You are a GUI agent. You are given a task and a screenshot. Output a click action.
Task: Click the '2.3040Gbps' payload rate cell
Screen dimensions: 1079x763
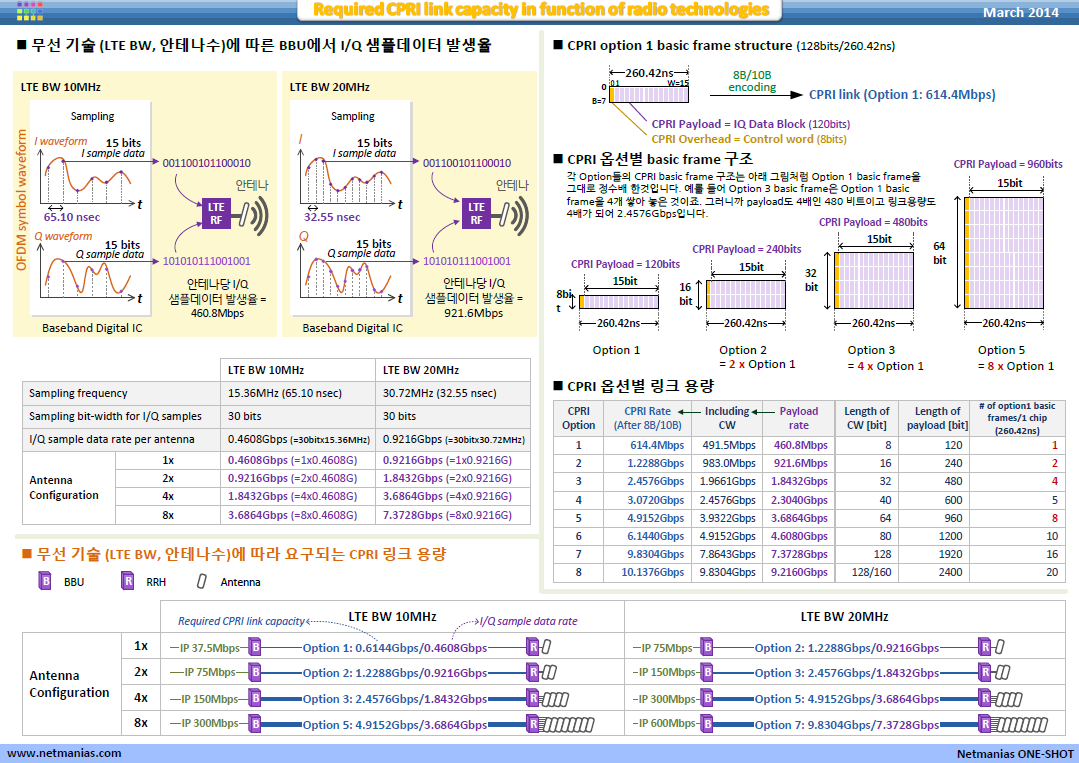pyautogui.click(x=799, y=500)
